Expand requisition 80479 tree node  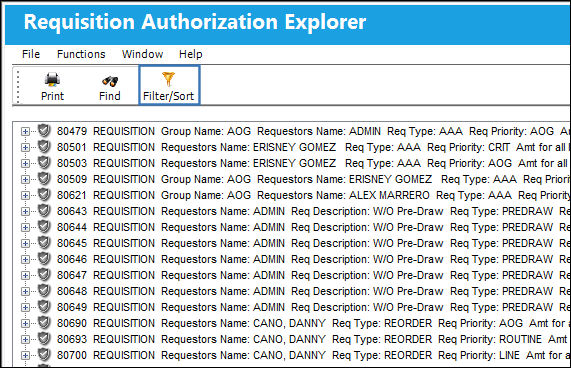point(25,131)
